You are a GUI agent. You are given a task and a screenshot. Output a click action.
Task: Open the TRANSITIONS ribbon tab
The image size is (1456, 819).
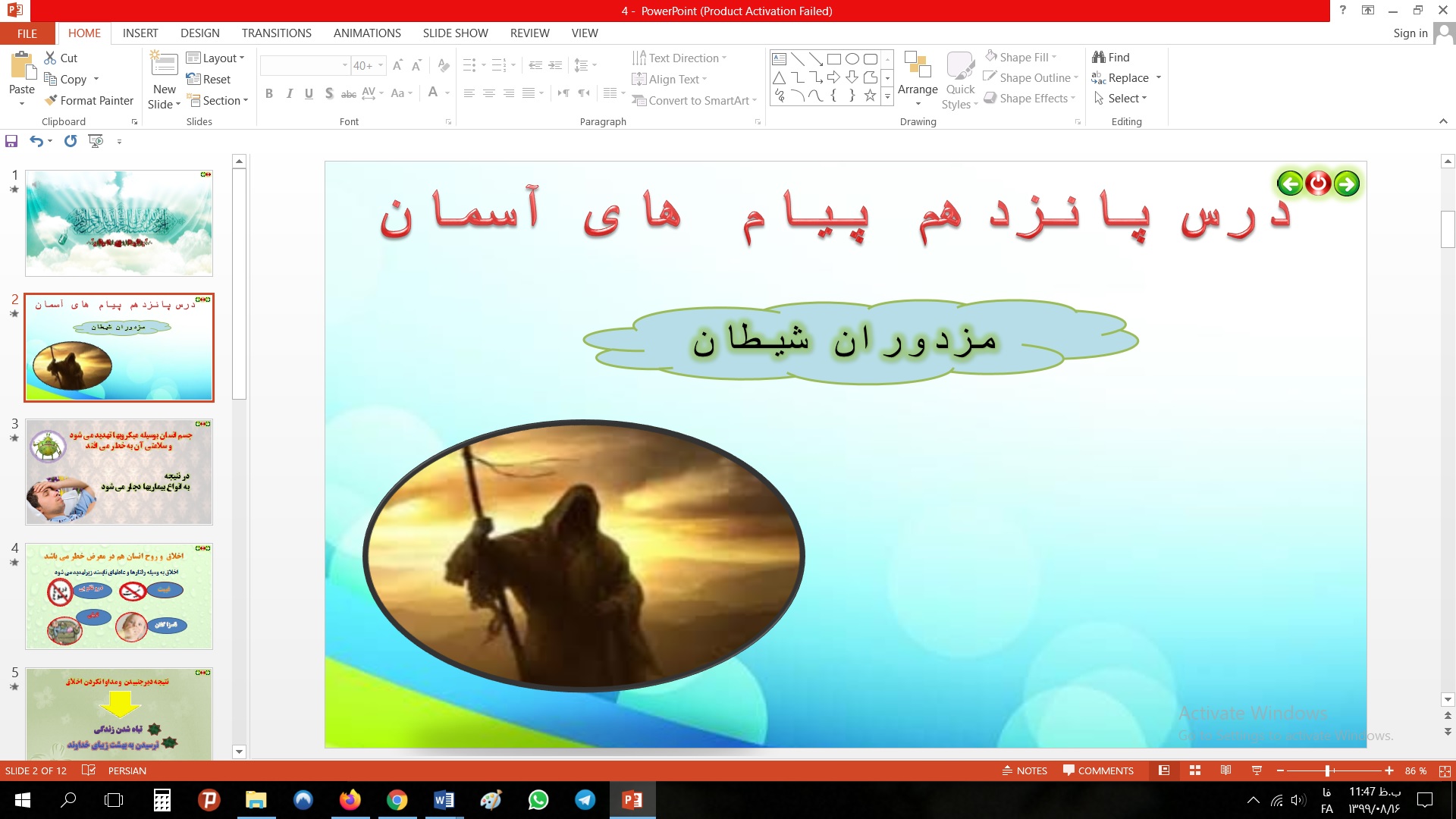coord(276,33)
